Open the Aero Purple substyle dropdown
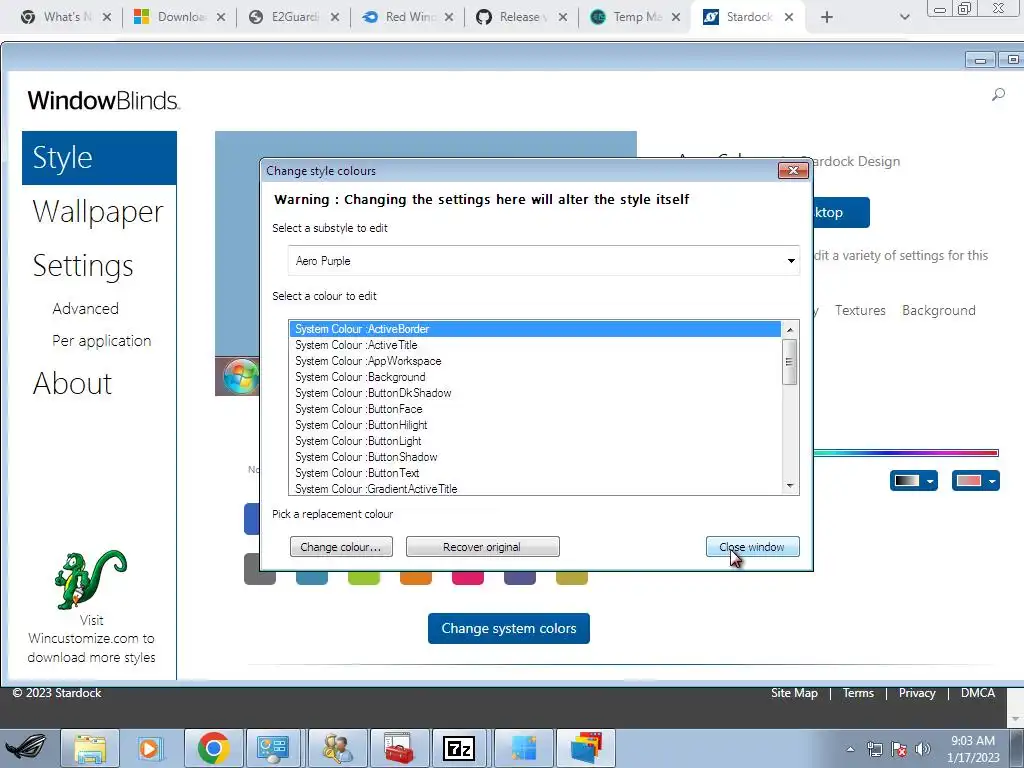 pyautogui.click(x=543, y=261)
